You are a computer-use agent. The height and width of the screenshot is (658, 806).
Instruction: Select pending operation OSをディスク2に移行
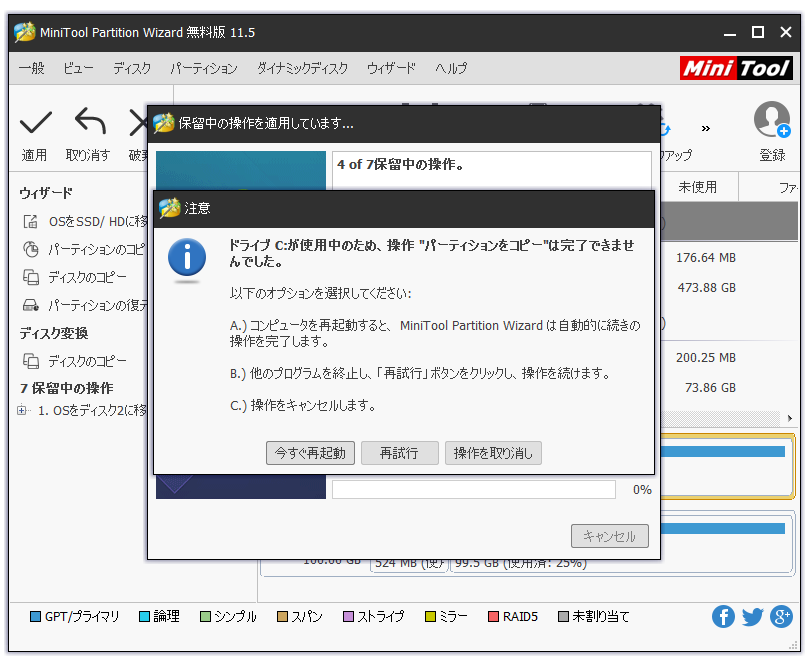(x=93, y=410)
